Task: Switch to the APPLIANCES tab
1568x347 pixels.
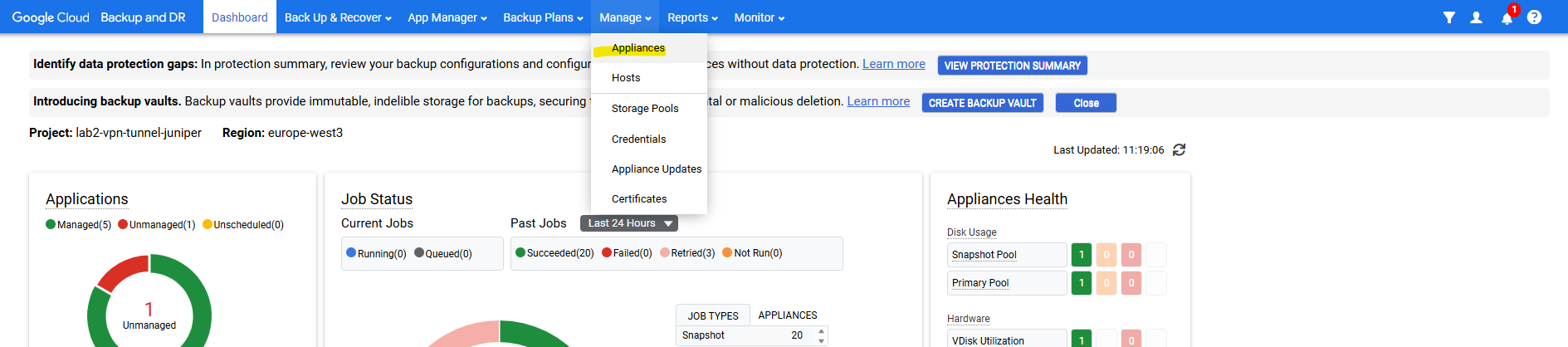Action: pyautogui.click(x=787, y=315)
